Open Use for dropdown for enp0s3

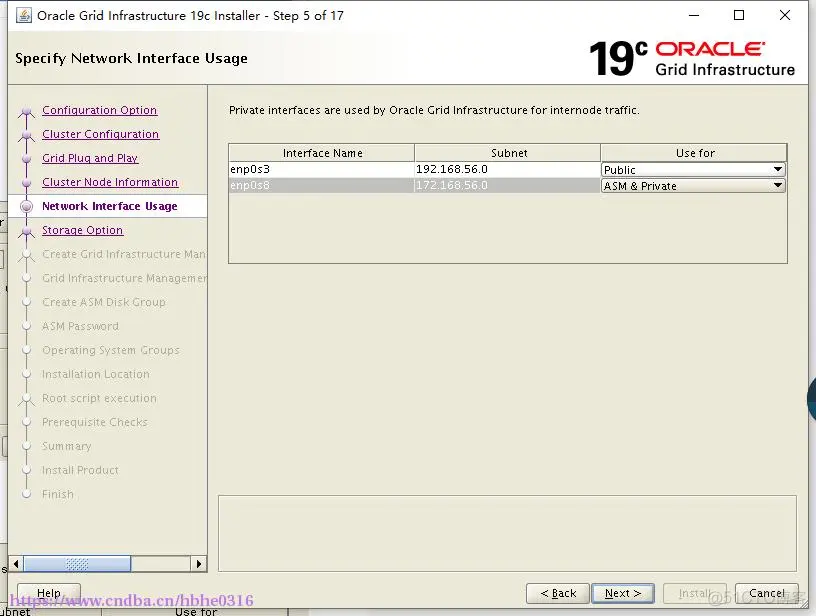[693, 170]
